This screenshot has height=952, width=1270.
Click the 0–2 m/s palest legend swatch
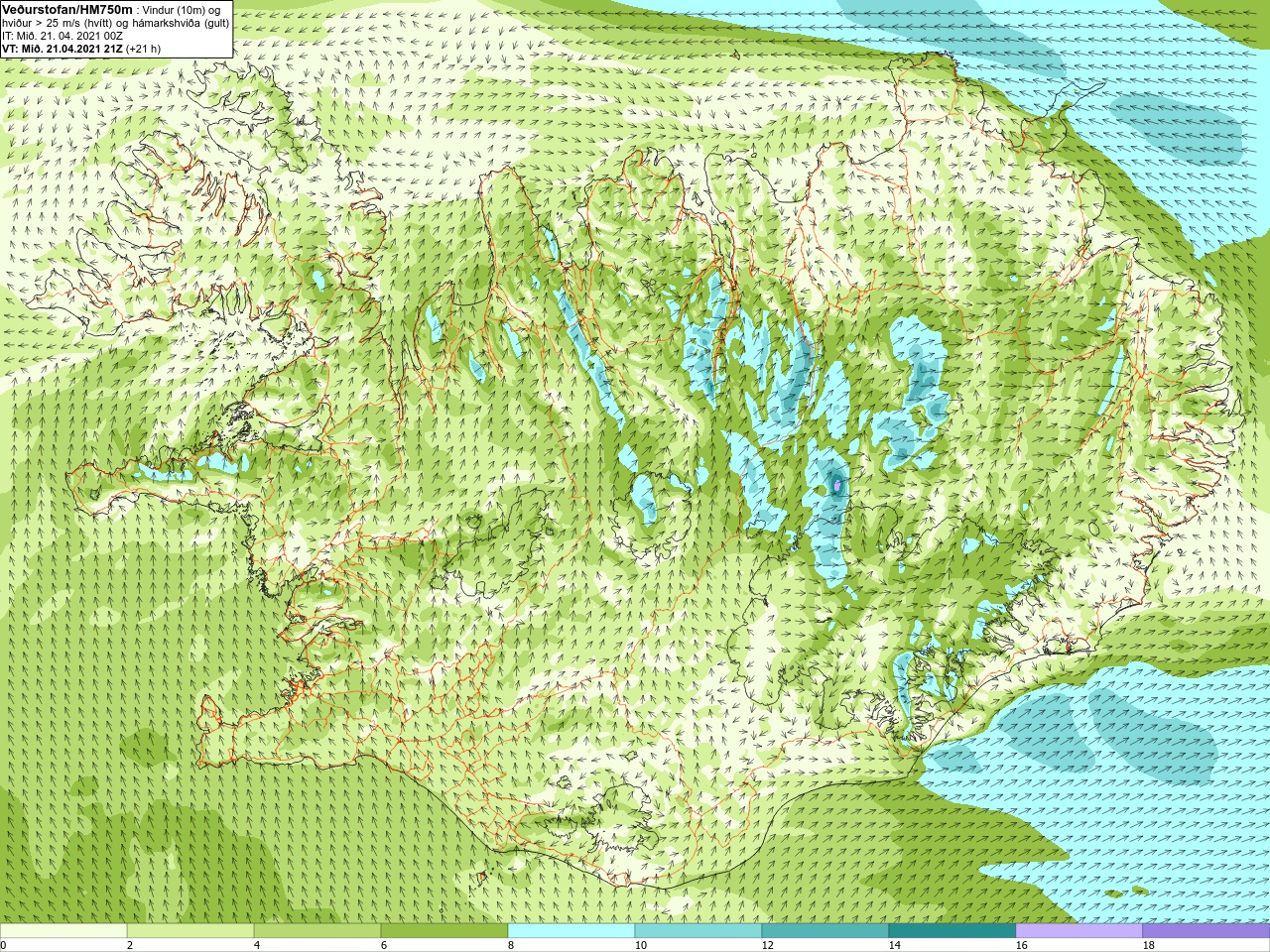tap(63, 932)
